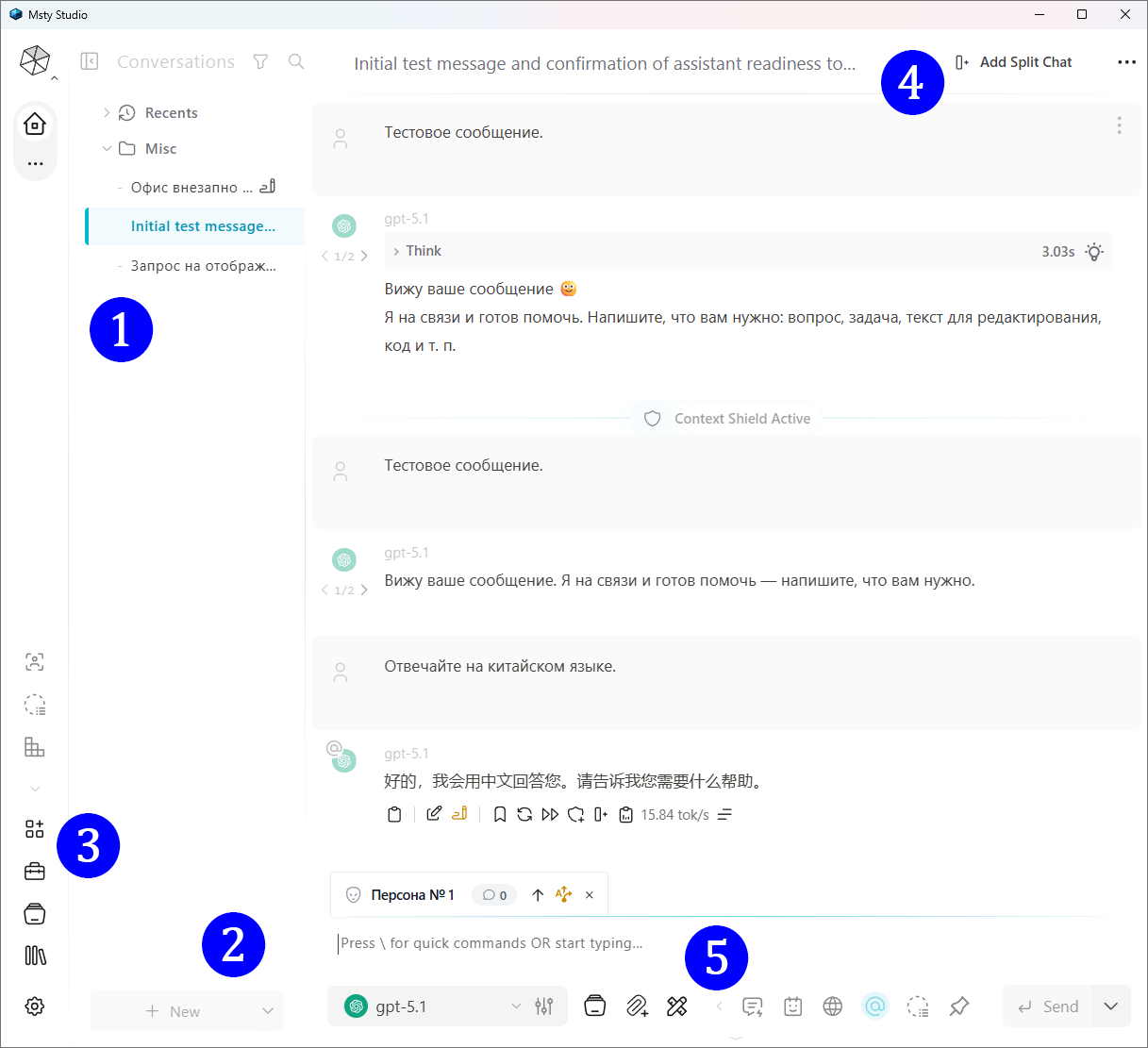This screenshot has height=1048, width=1148.
Task: Copy the Chinese assistant reply to clipboard
Action: coord(394,814)
